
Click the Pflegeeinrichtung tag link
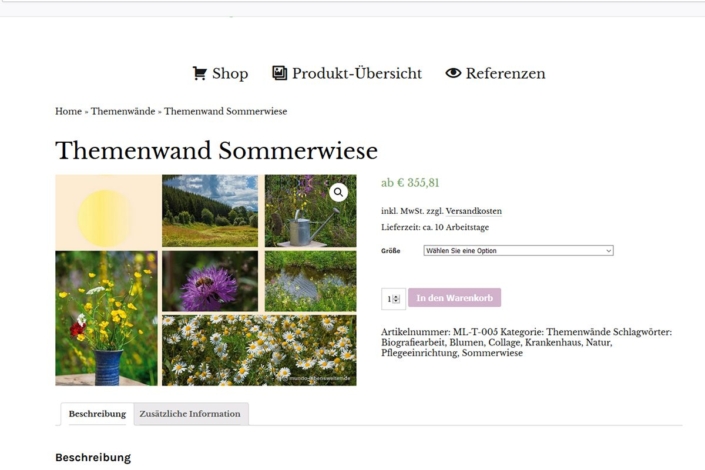point(419,353)
